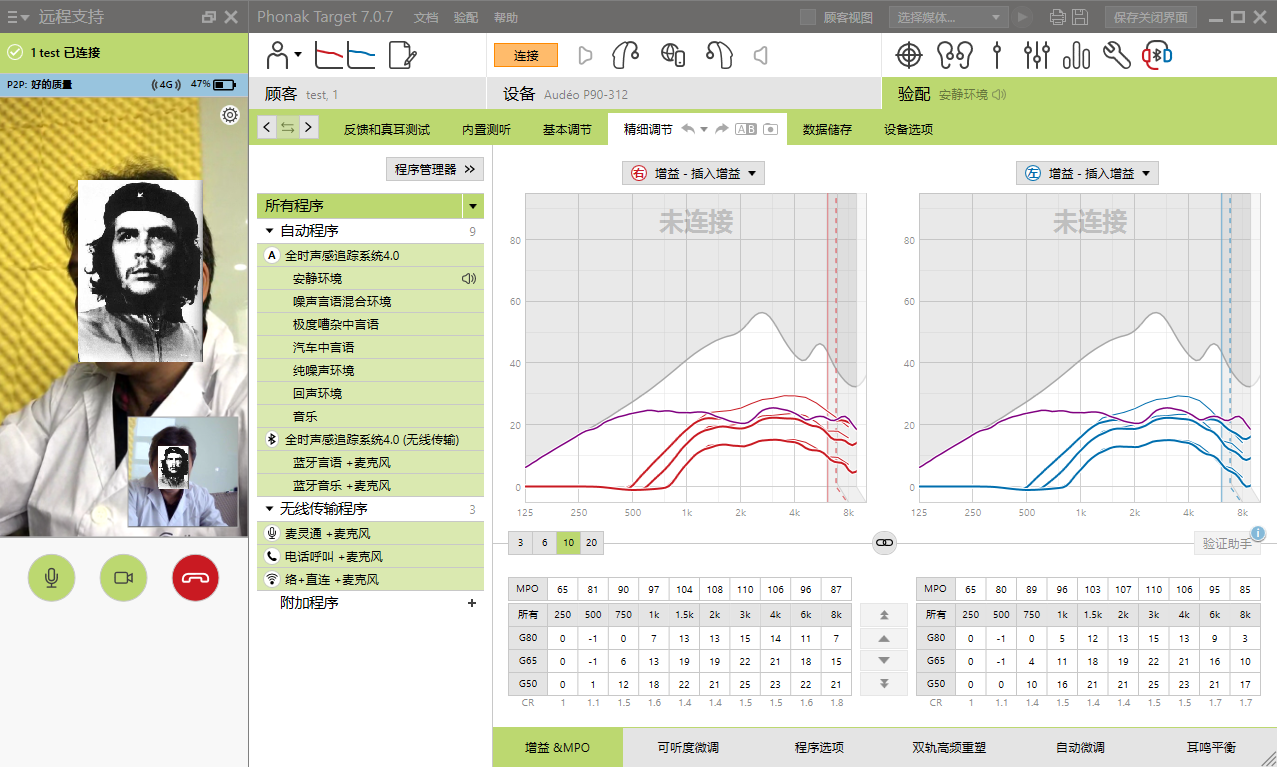Open left ear 增益 - 插入增益 dropdown
The image size is (1277, 767).
[x=1088, y=173]
